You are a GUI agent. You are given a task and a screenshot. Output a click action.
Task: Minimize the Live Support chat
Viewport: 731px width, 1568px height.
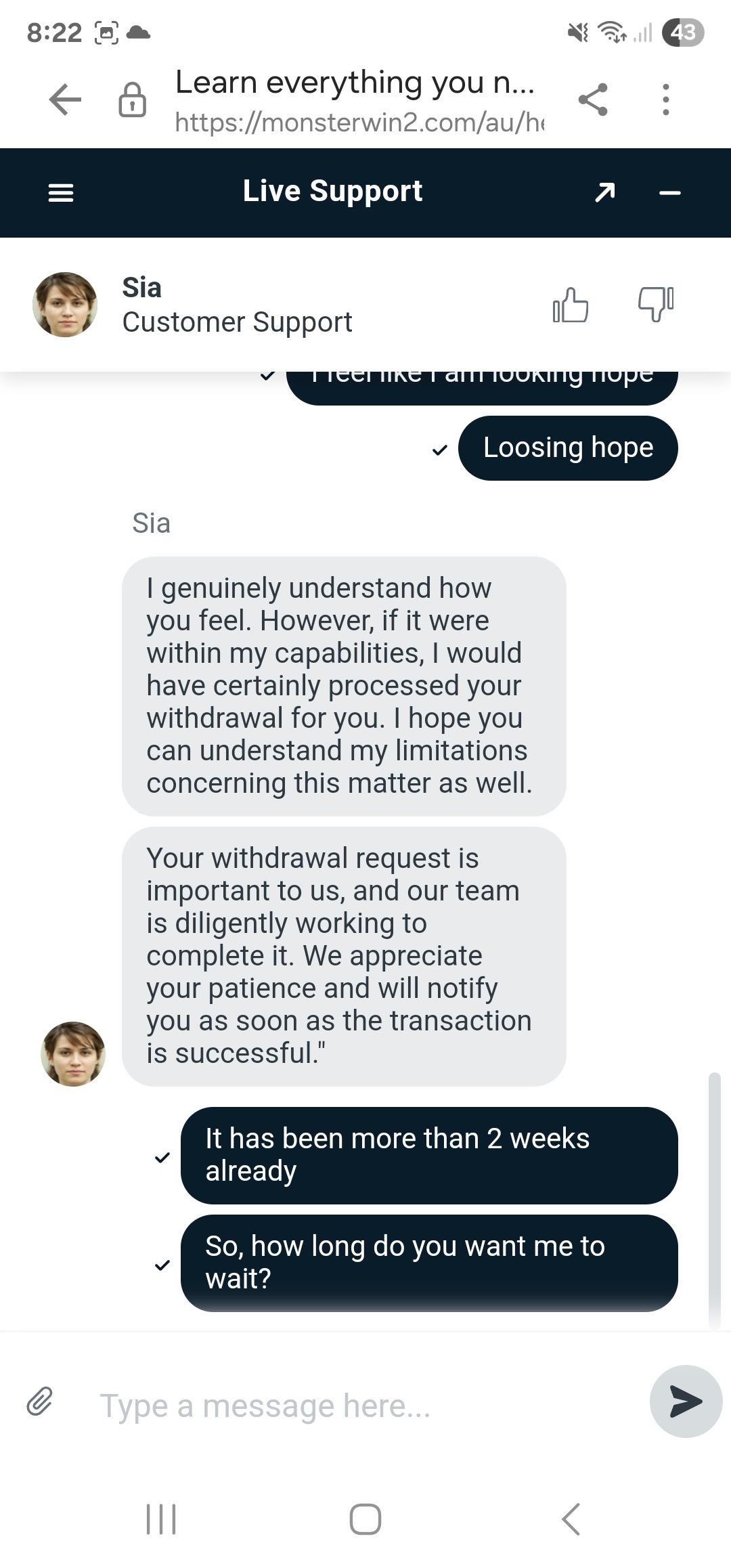tap(669, 193)
